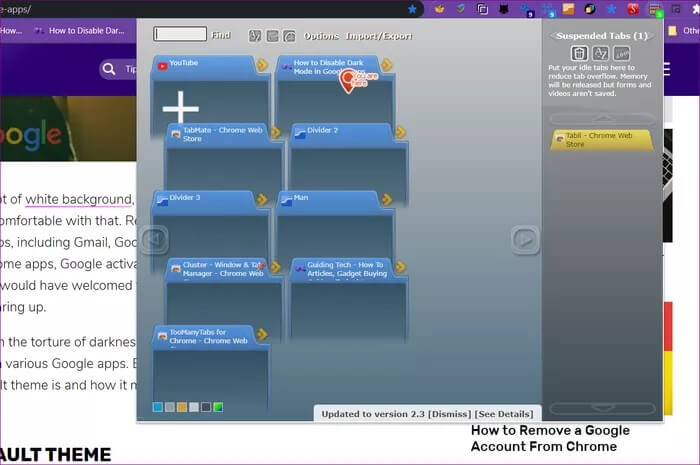Click the Find search input box

click(x=180, y=34)
